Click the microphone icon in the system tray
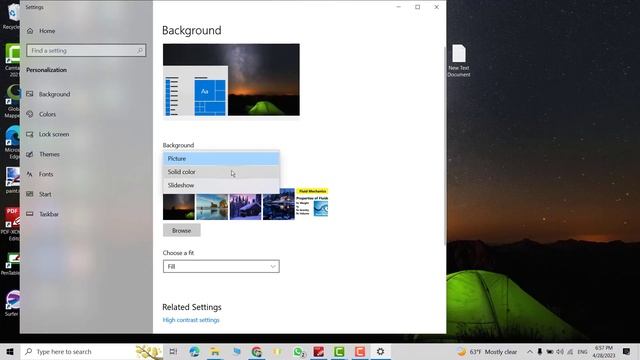The image size is (640, 360). click(540, 351)
